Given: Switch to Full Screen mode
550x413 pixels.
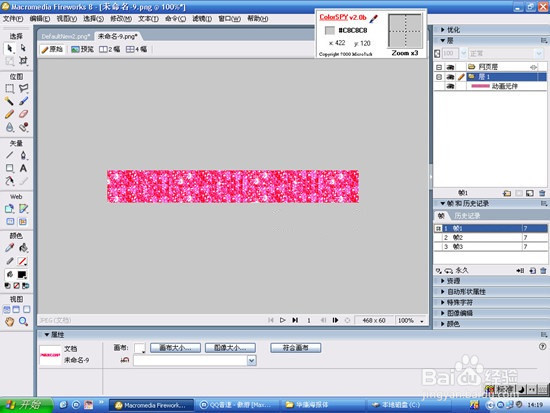Looking at the screenshot, I should [x=27, y=309].
